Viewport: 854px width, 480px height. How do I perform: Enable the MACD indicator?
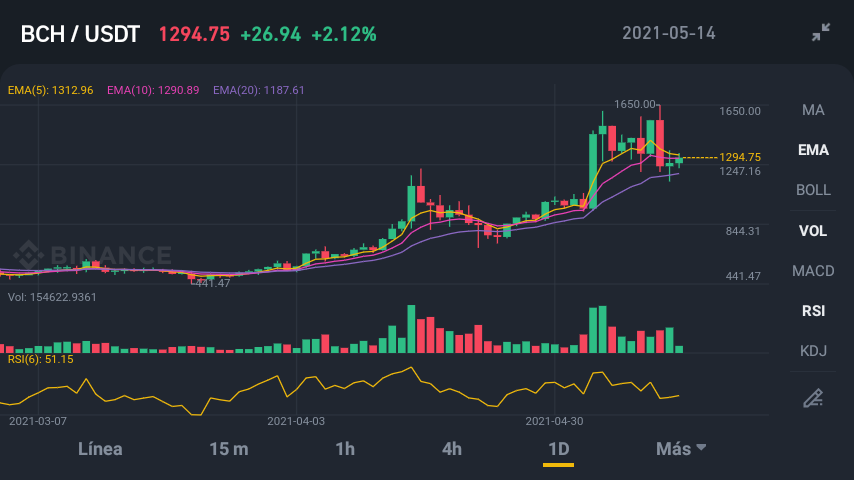813,271
